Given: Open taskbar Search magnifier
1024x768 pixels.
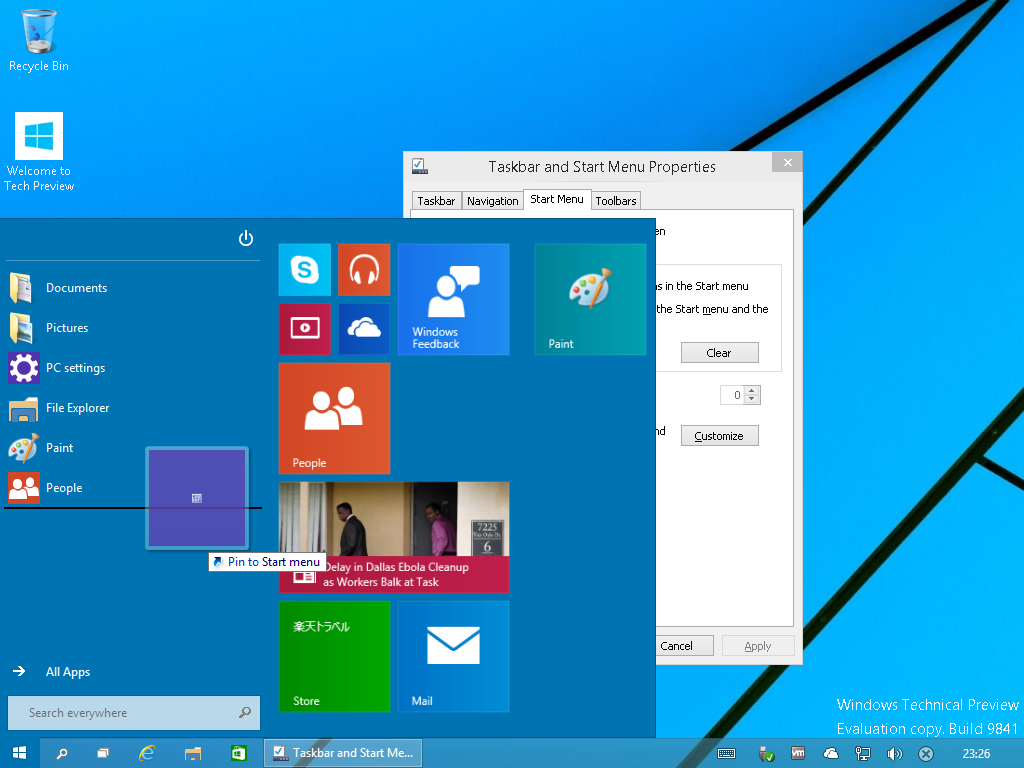Looking at the screenshot, I should [x=62, y=753].
